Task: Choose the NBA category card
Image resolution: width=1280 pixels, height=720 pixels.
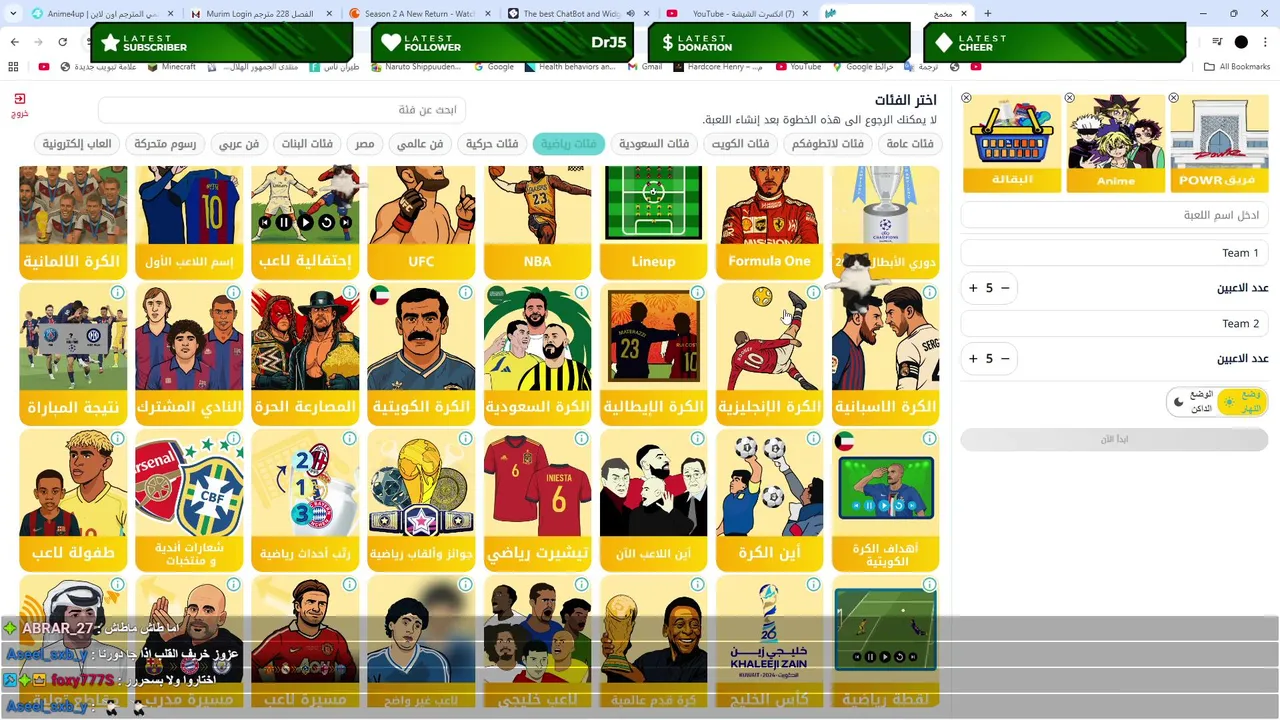Action: [537, 222]
